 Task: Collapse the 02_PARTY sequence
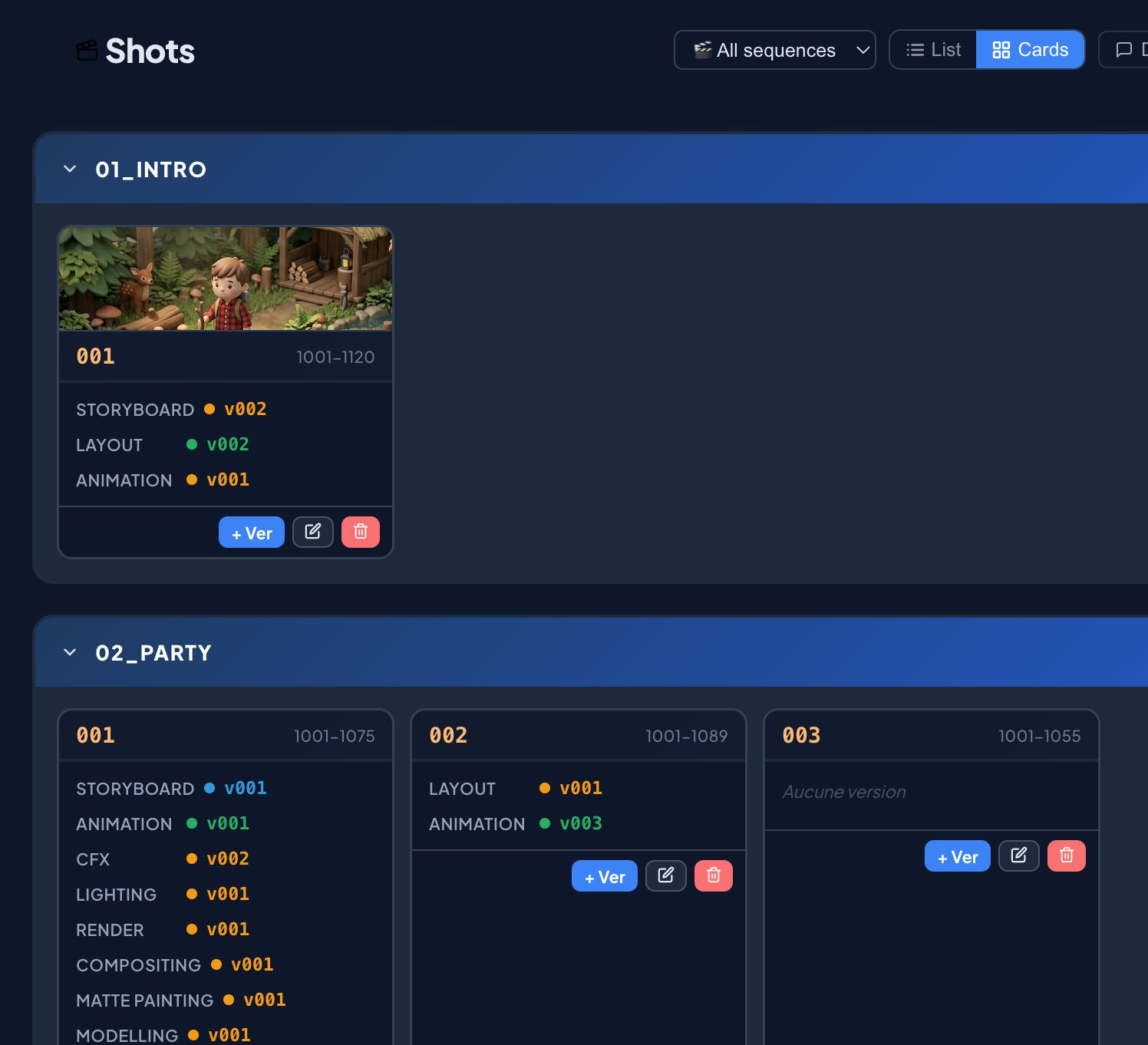[70, 652]
